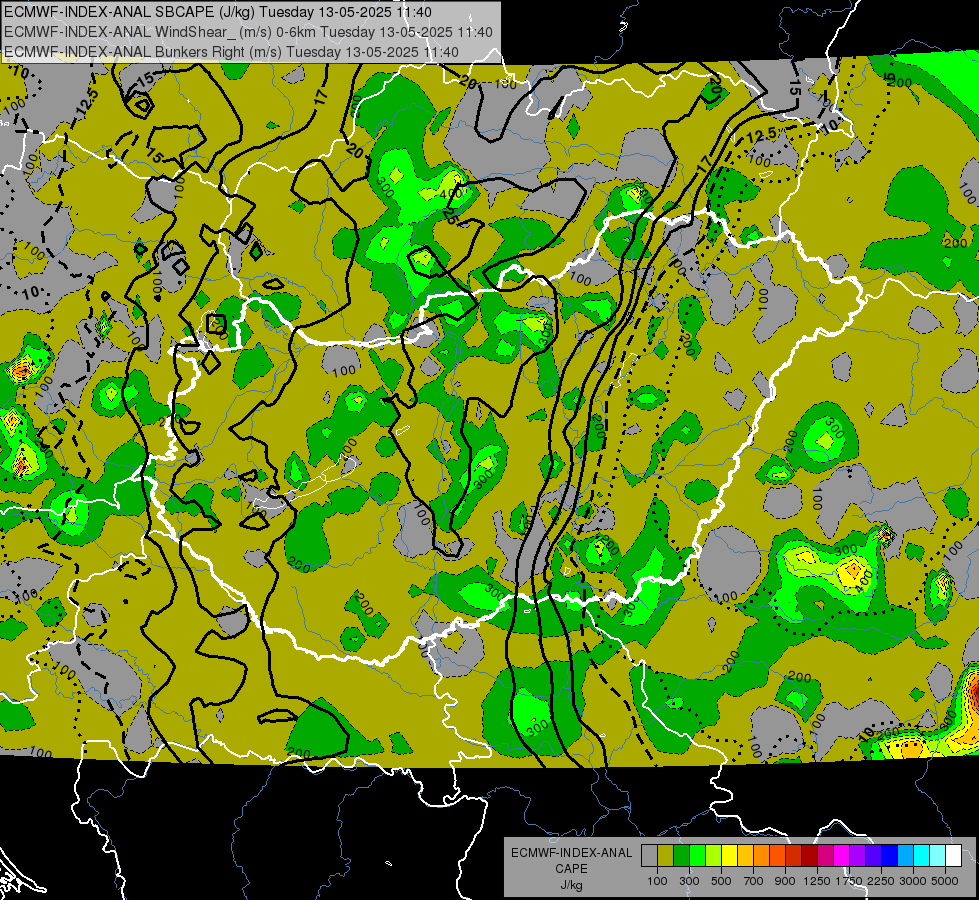Pick the dark green legend swatch
Image resolution: width=979 pixels, height=900 pixels.
[681, 856]
